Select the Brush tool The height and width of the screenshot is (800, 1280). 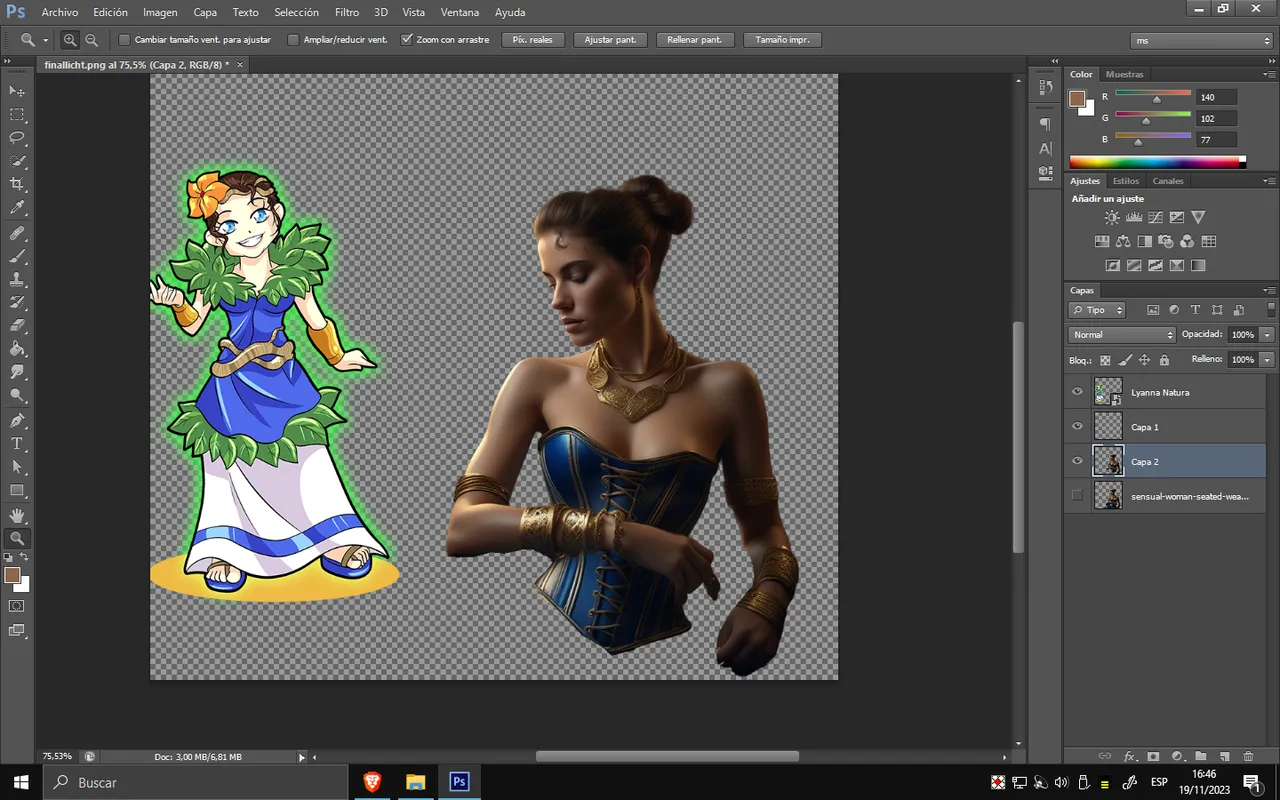point(17,256)
